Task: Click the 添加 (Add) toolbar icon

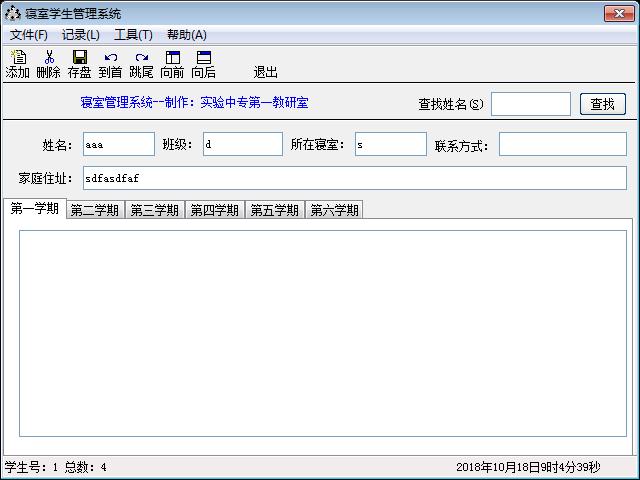Action: pyautogui.click(x=18, y=64)
